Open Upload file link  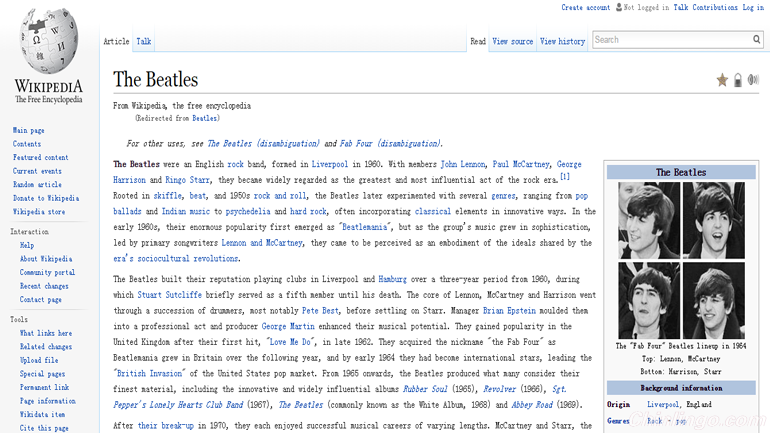(39, 360)
